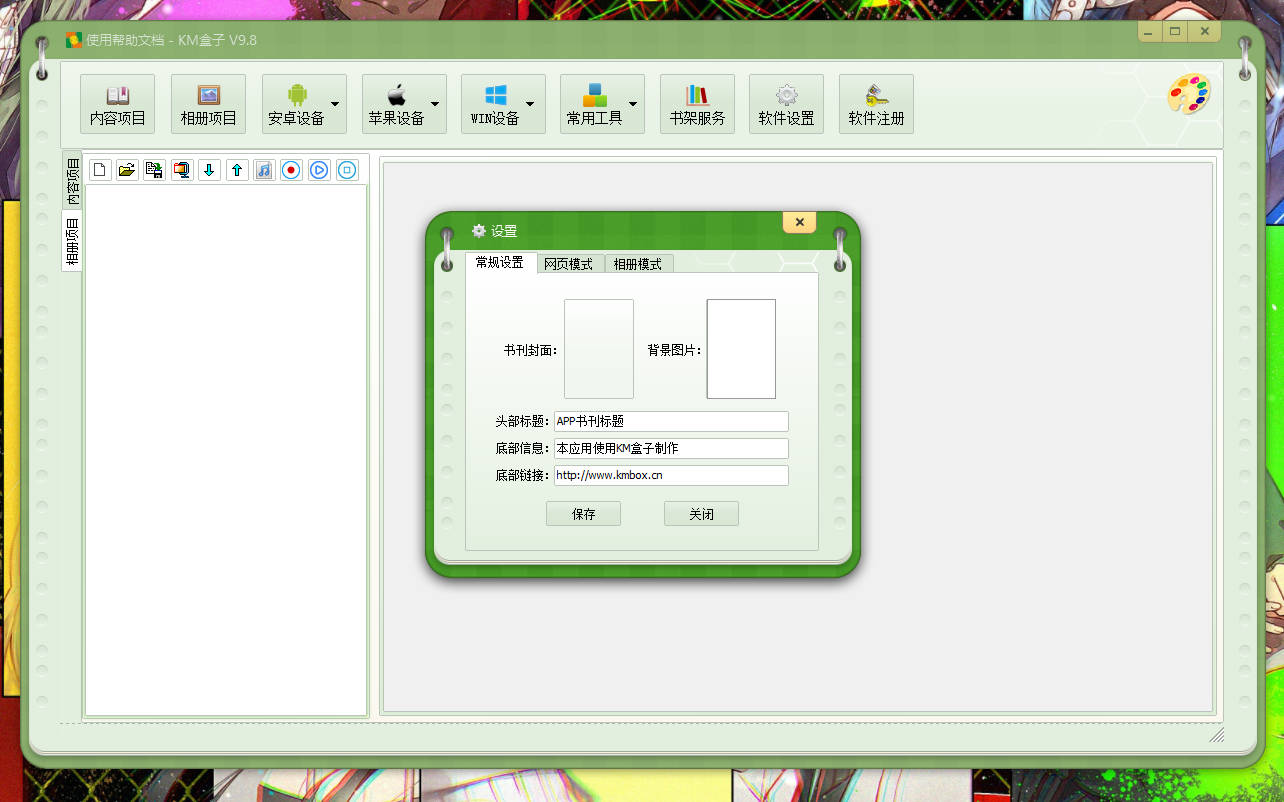Click the save-to-disk icon
The image size is (1284, 802).
coord(154,170)
